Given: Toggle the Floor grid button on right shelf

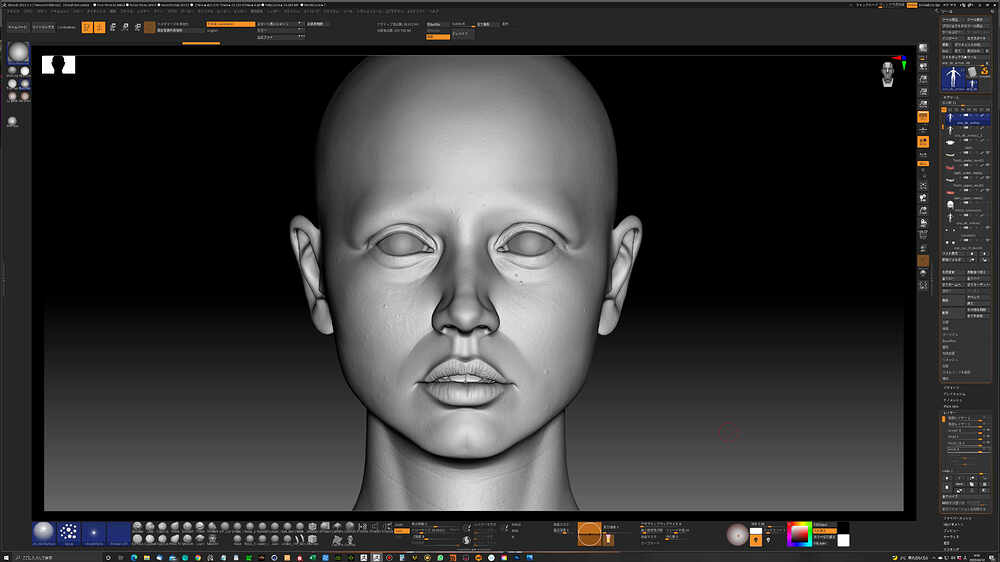Looking at the screenshot, I should (x=923, y=129).
